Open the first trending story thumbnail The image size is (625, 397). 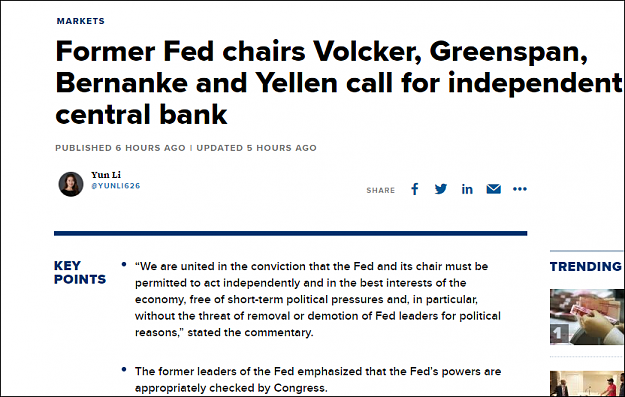(587, 317)
